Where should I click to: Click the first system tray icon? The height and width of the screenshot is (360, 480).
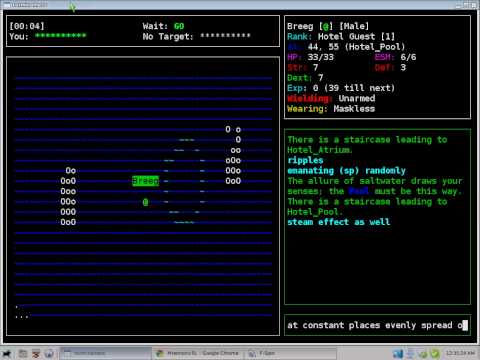398,353
